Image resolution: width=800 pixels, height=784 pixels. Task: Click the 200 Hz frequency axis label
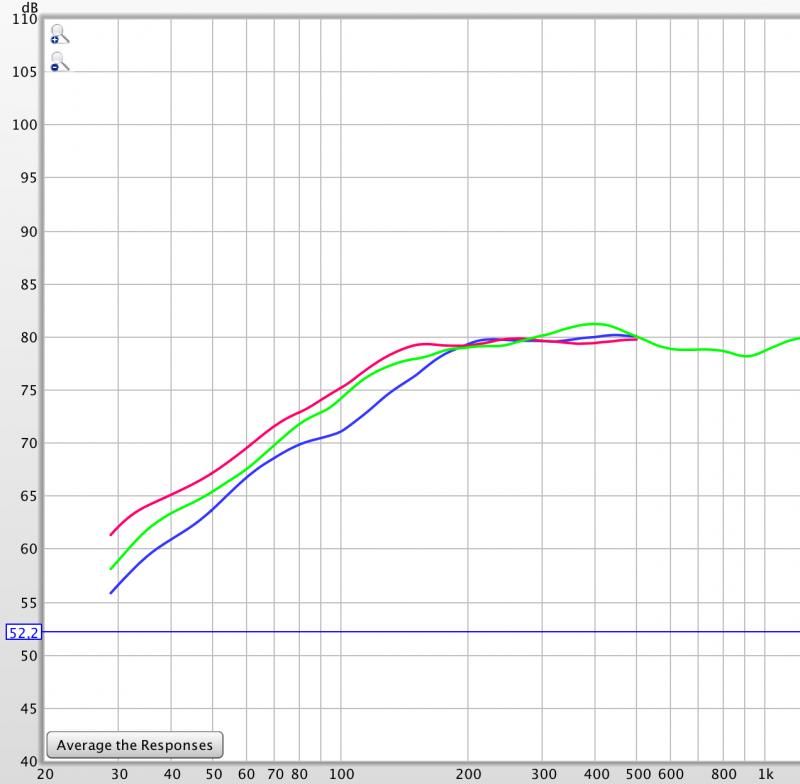(468, 774)
